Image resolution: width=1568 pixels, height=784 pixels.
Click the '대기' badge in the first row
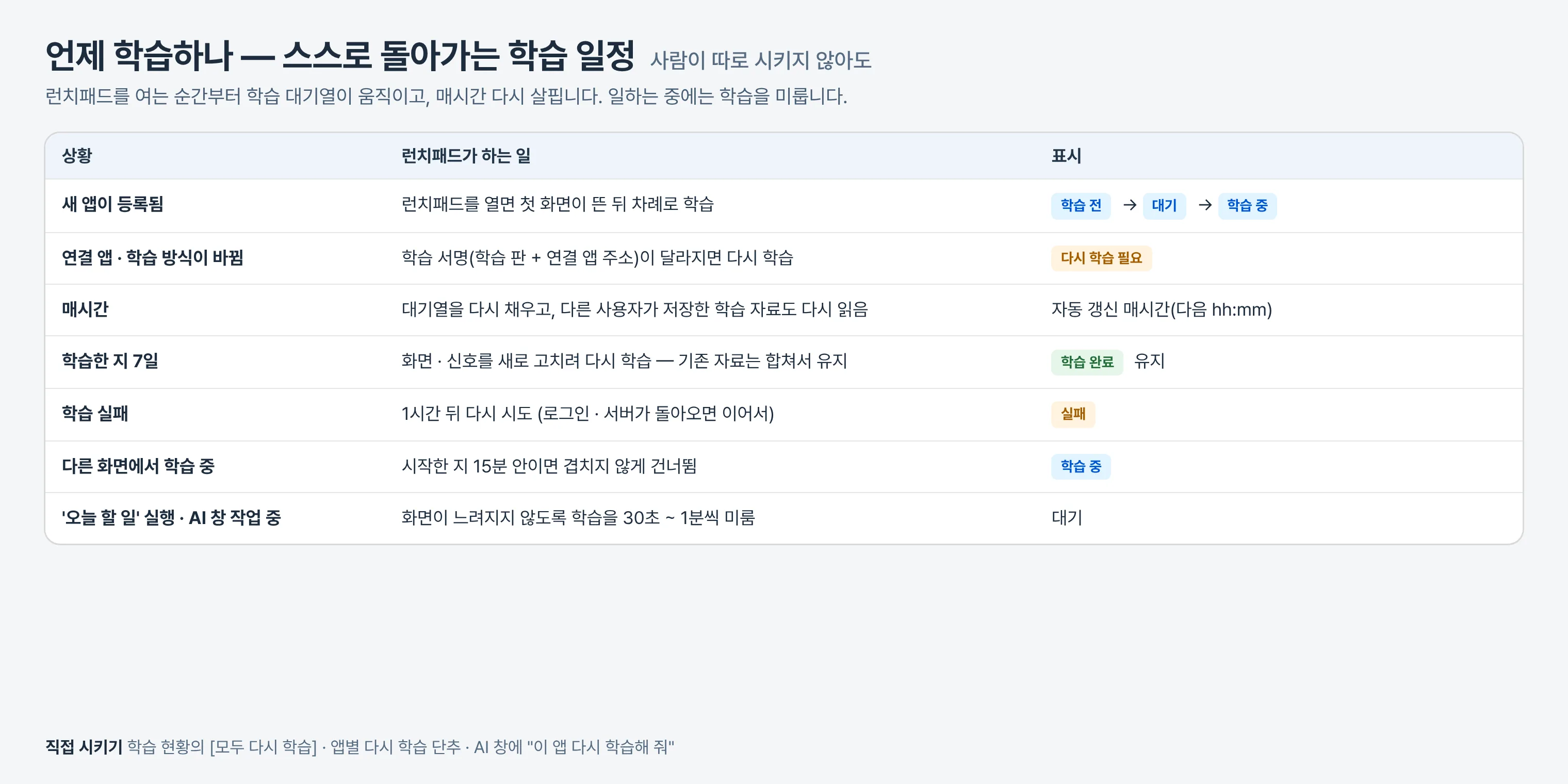[x=1164, y=206]
